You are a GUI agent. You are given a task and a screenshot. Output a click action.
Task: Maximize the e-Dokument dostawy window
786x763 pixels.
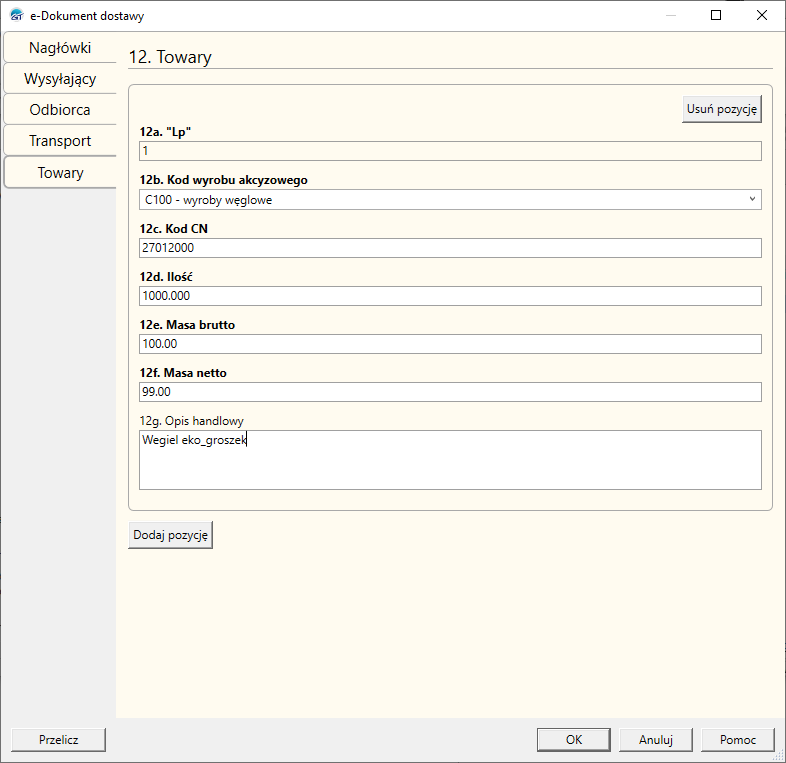pyautogui.click(x=716, y=16)
